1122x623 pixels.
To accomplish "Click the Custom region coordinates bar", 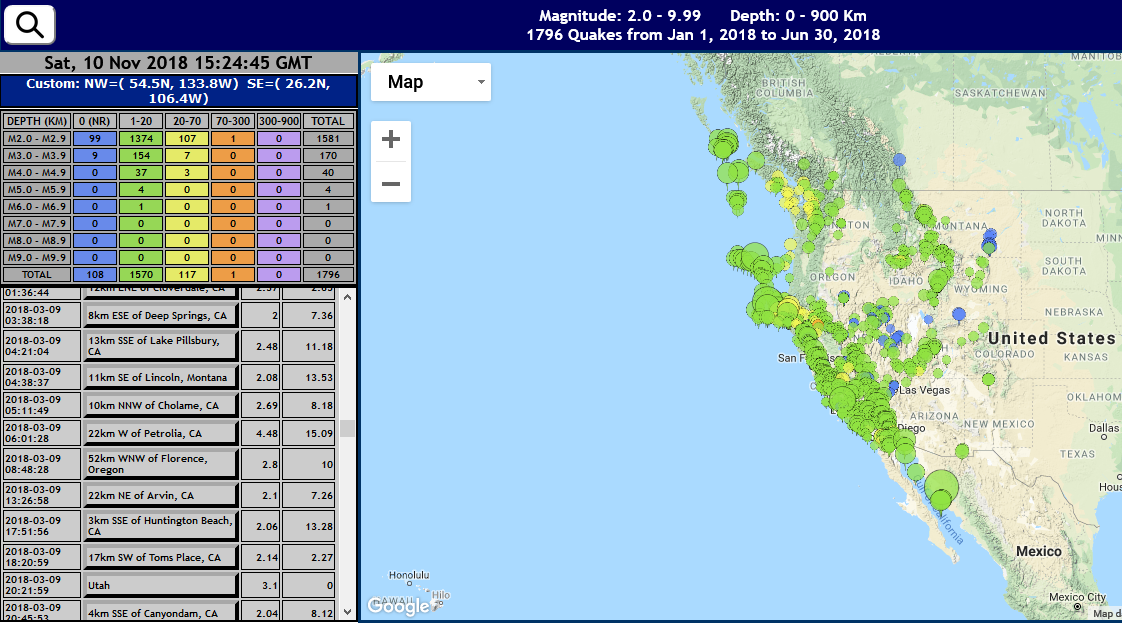I will [178, 91].
